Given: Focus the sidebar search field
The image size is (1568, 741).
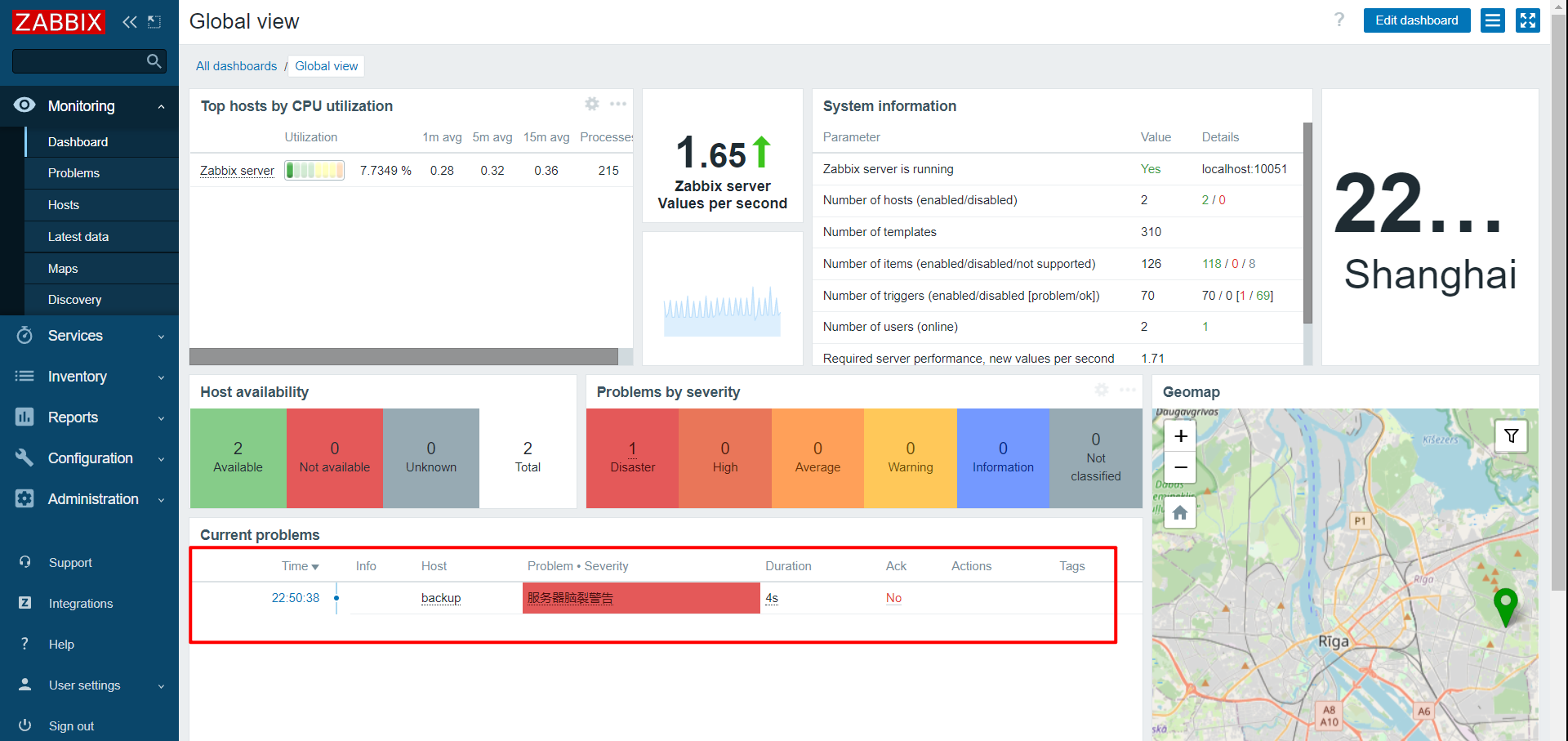Looking at the screenshot, I should (x=89, y=61).
